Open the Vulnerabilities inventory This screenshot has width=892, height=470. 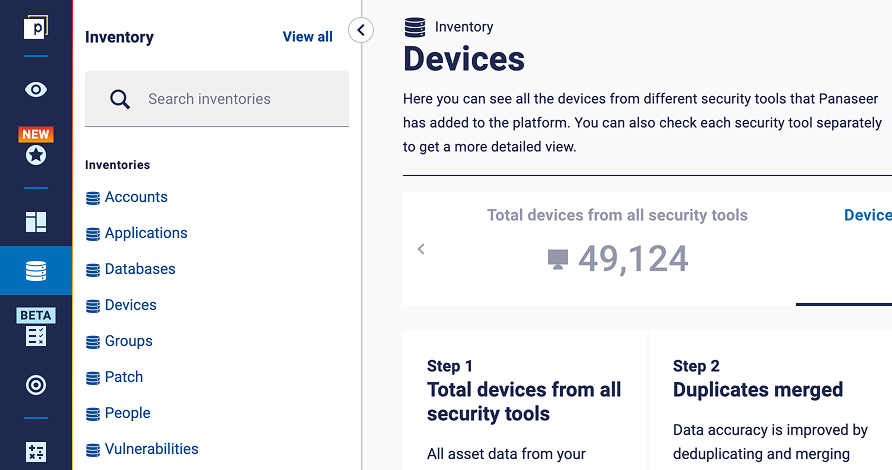(142, 449)
